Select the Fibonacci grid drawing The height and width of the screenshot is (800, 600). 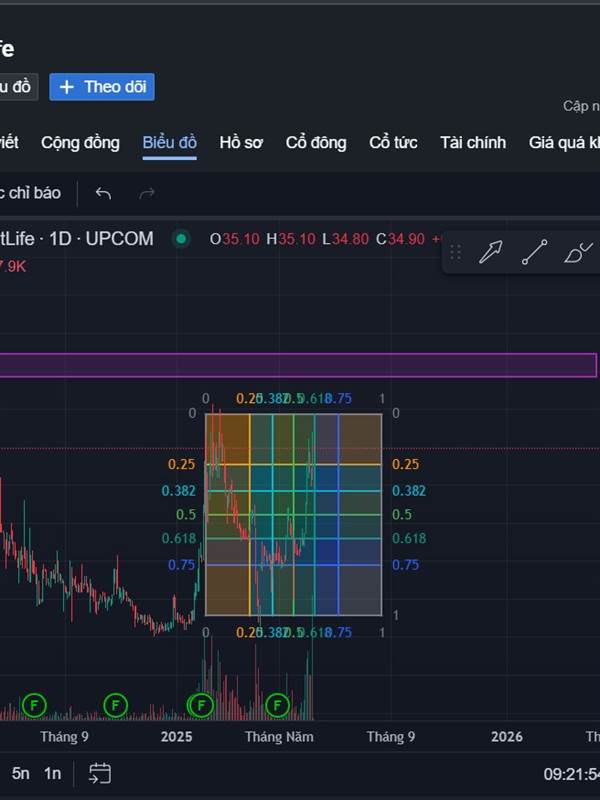[293, 514]
